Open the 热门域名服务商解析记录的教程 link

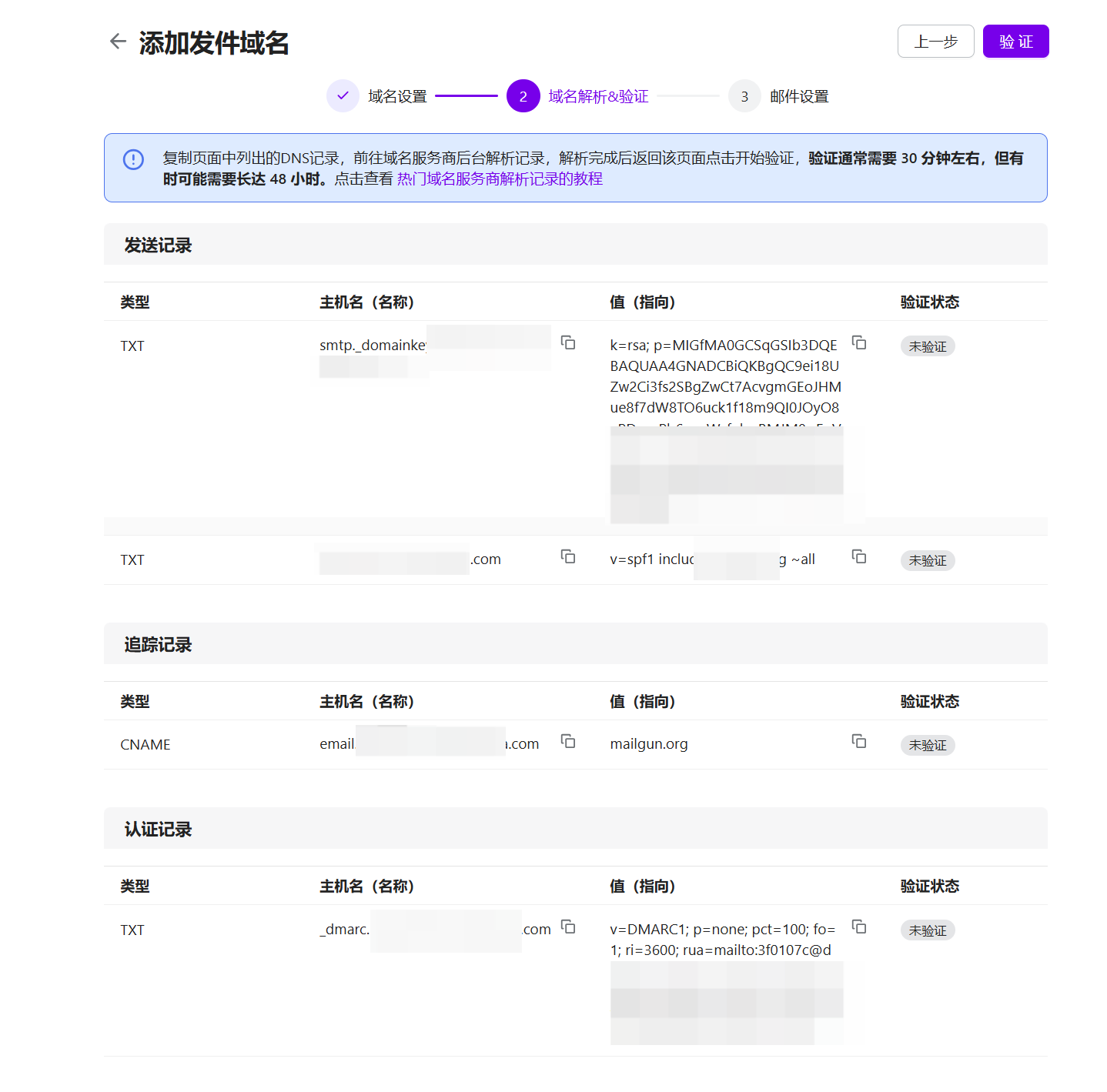pyautogui.click(x=500, y=179)
